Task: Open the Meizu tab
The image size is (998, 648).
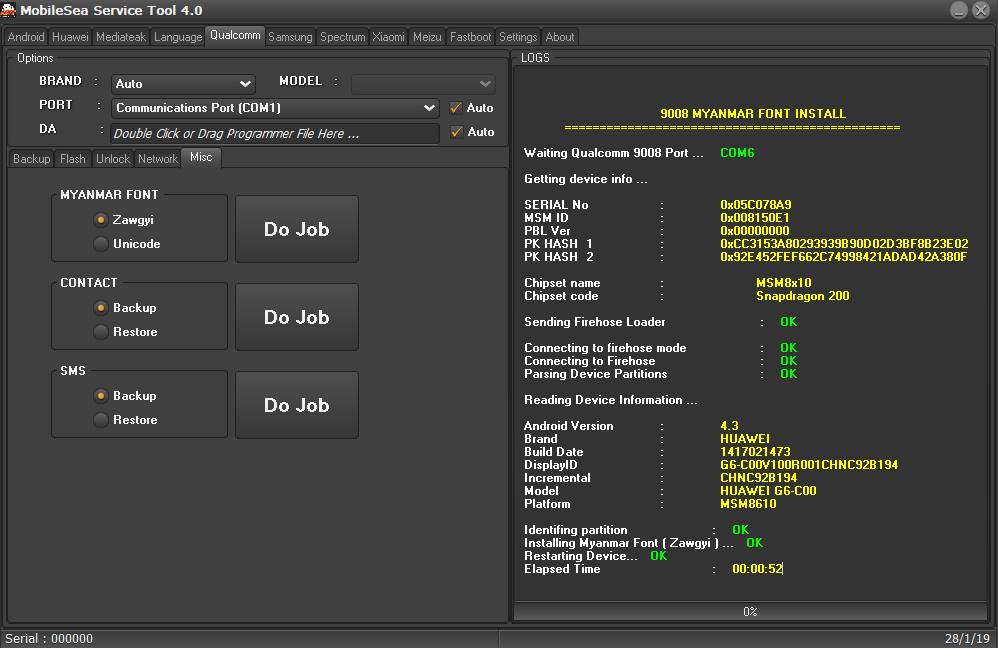Action: click(427, 37)
